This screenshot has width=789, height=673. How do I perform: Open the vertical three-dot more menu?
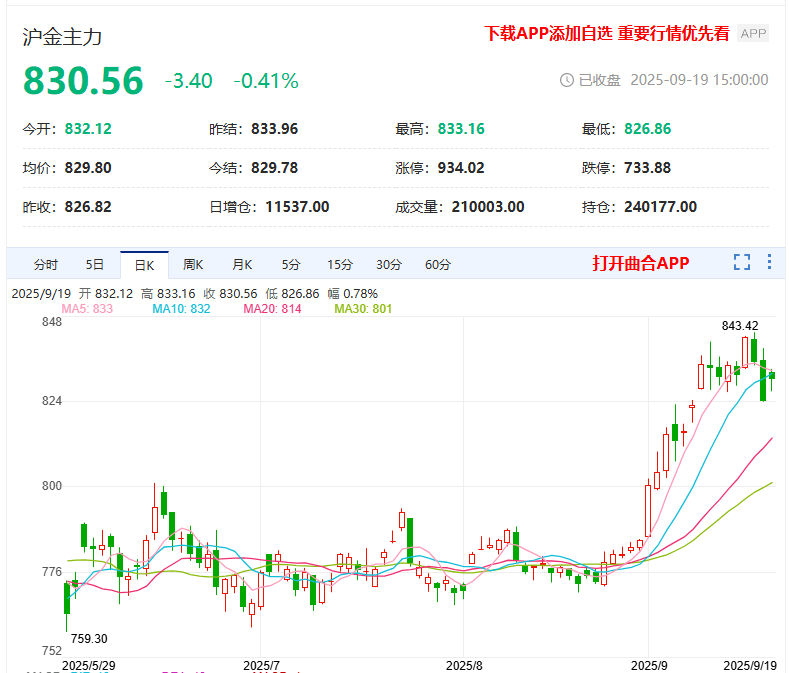point(769,262)
